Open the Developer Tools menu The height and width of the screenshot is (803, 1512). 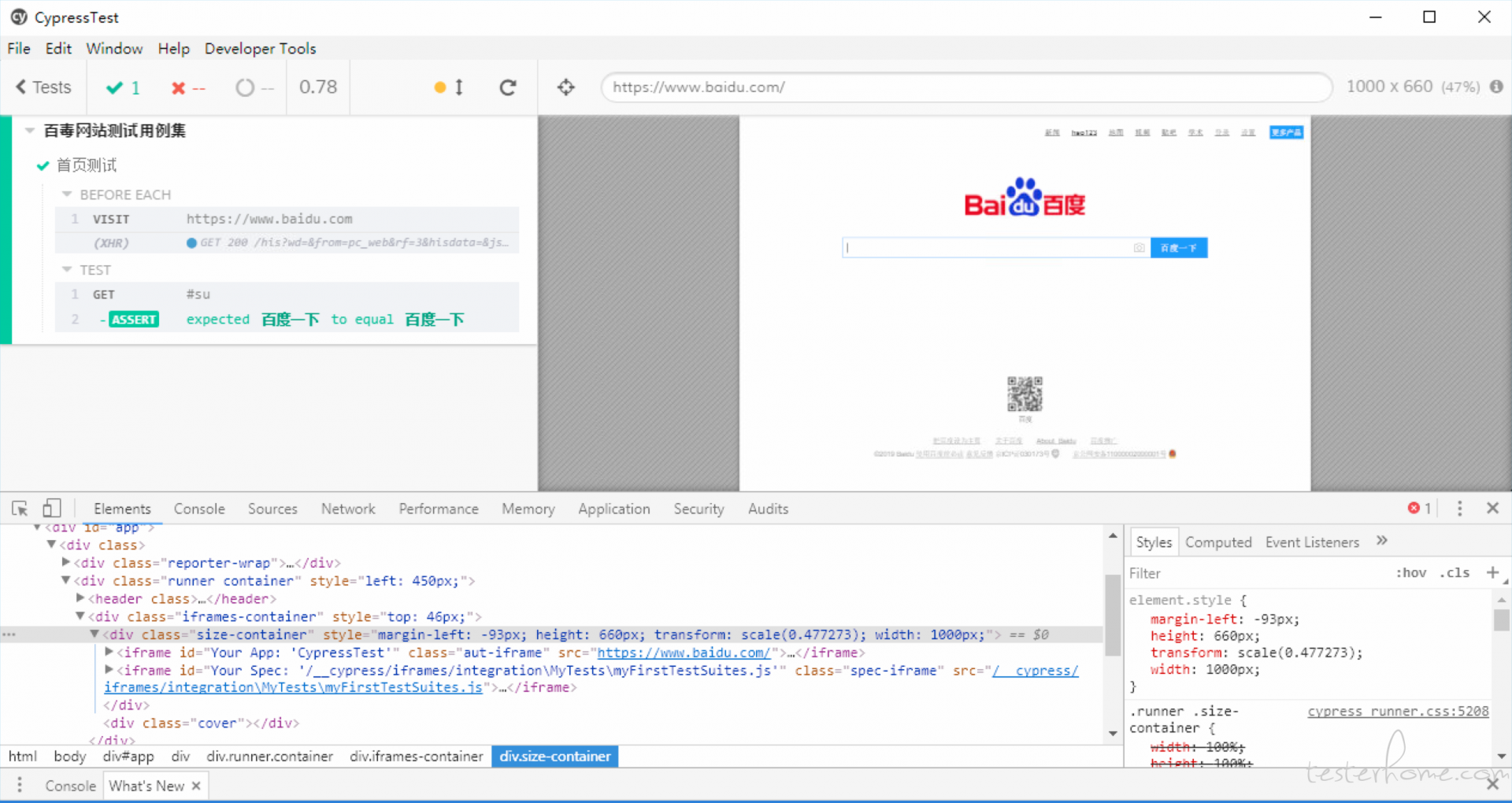[260, 49]
